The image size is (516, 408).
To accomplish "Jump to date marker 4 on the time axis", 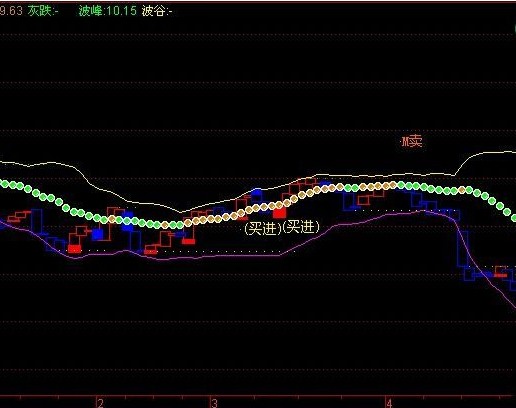I will point(389,403).
